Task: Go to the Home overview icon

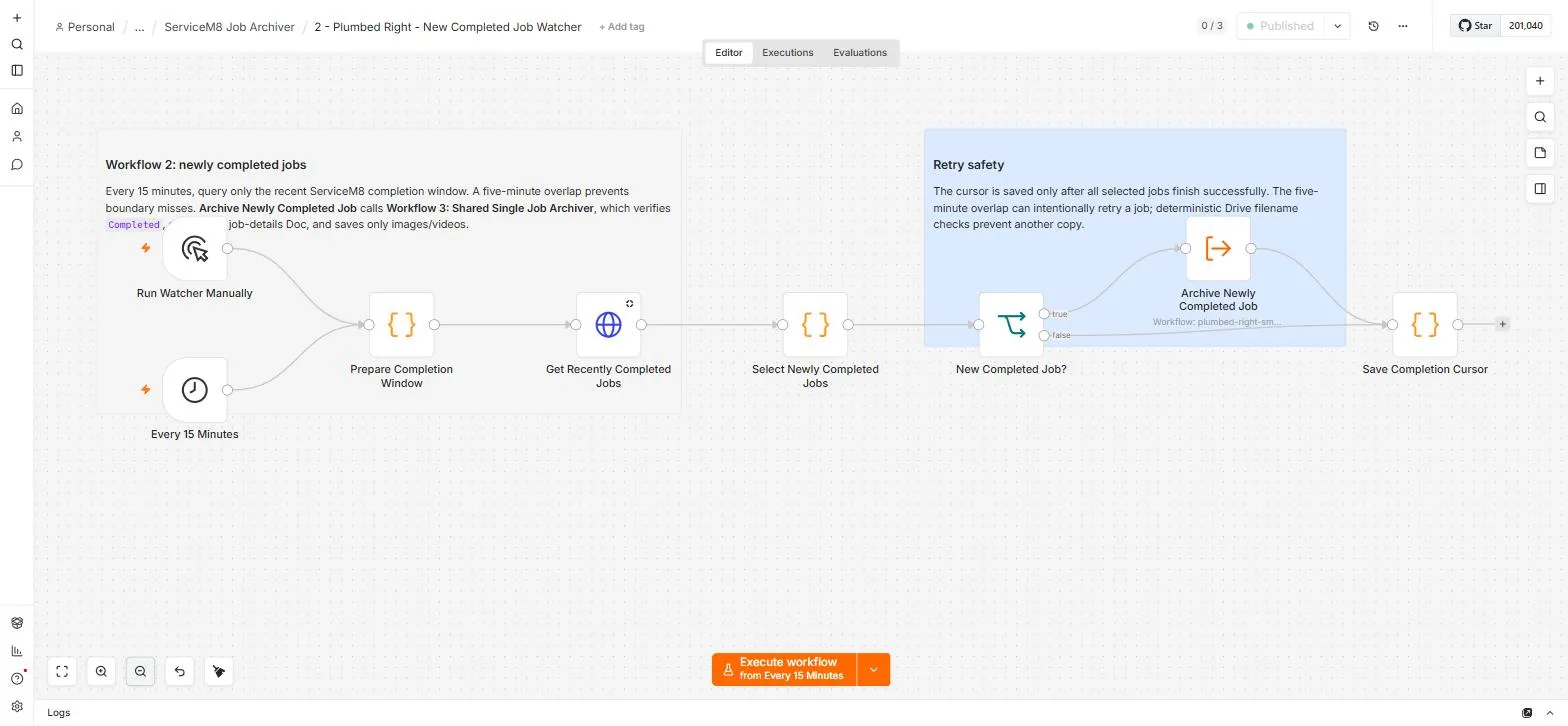Action: (x=17, y=108)
